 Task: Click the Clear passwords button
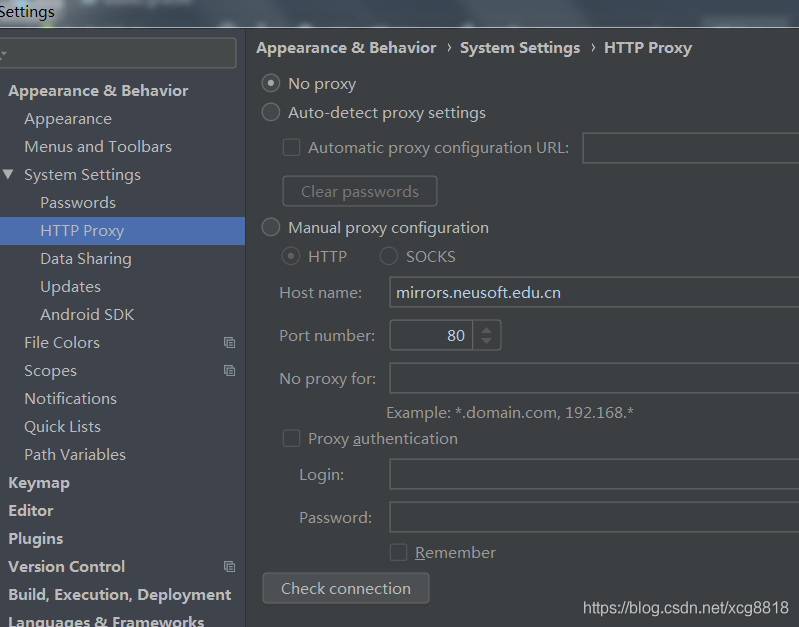360,192
